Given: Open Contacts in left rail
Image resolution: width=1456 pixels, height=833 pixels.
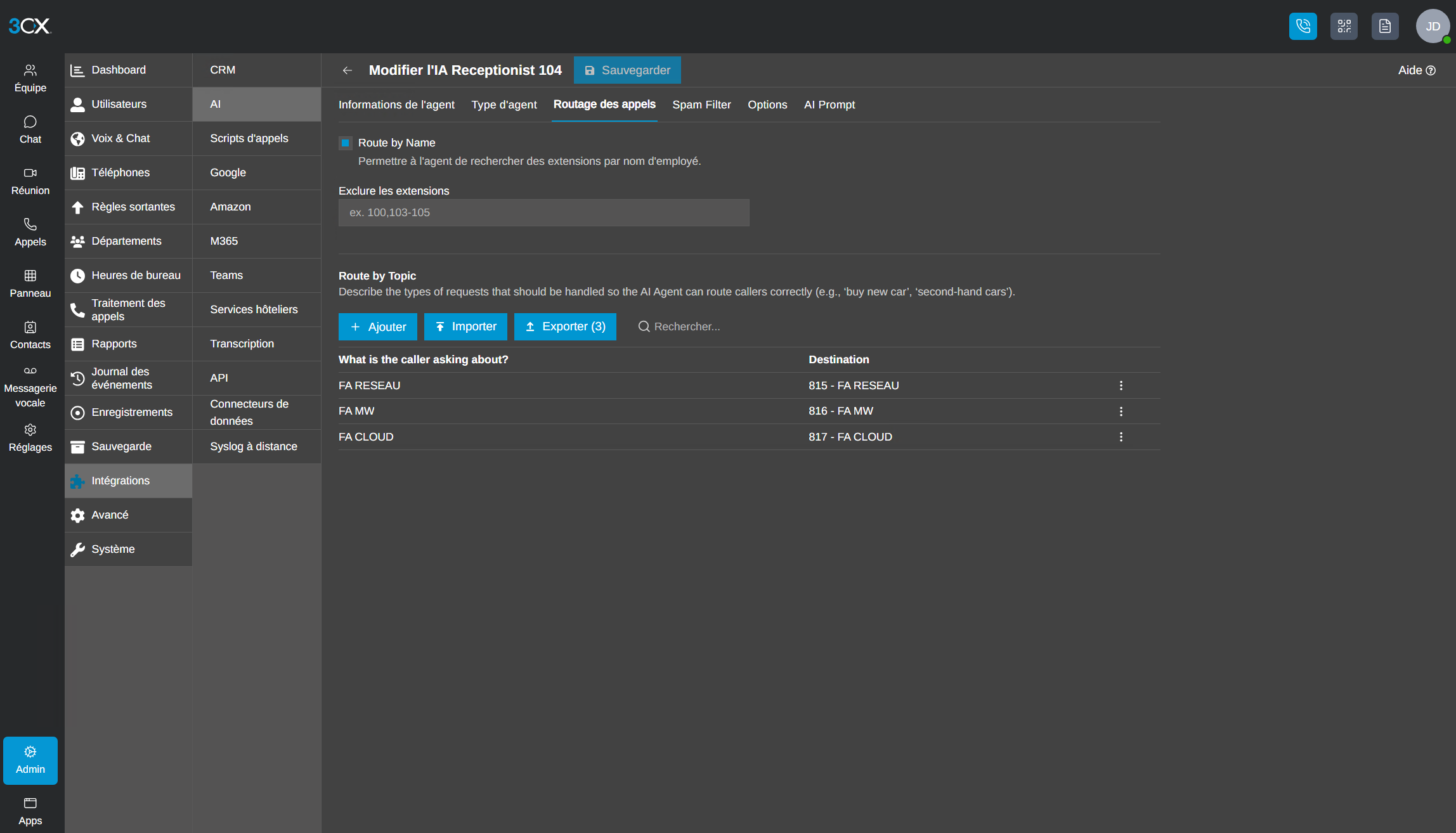Looking at the screenshot, I should [30, 335].
